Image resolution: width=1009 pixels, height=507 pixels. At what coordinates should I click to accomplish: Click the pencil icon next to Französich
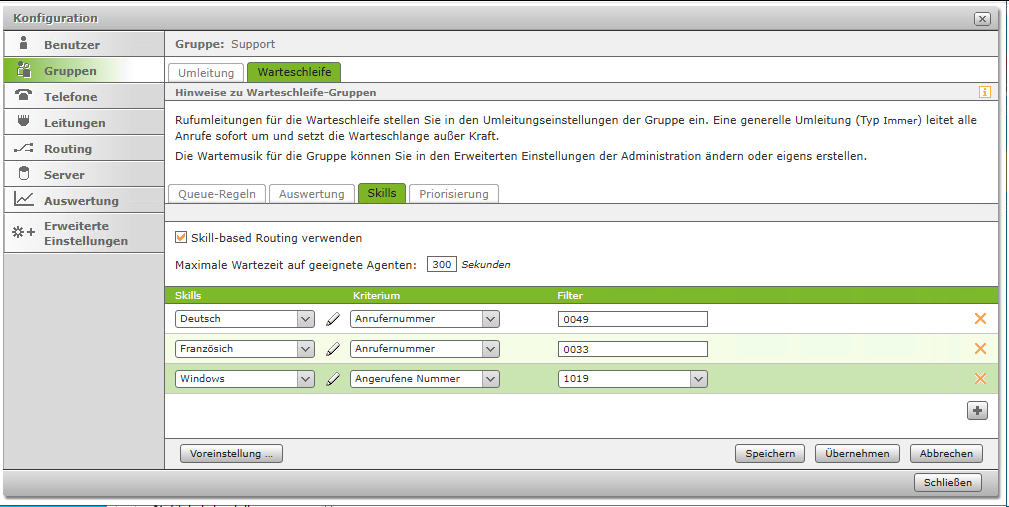[333, 349]
